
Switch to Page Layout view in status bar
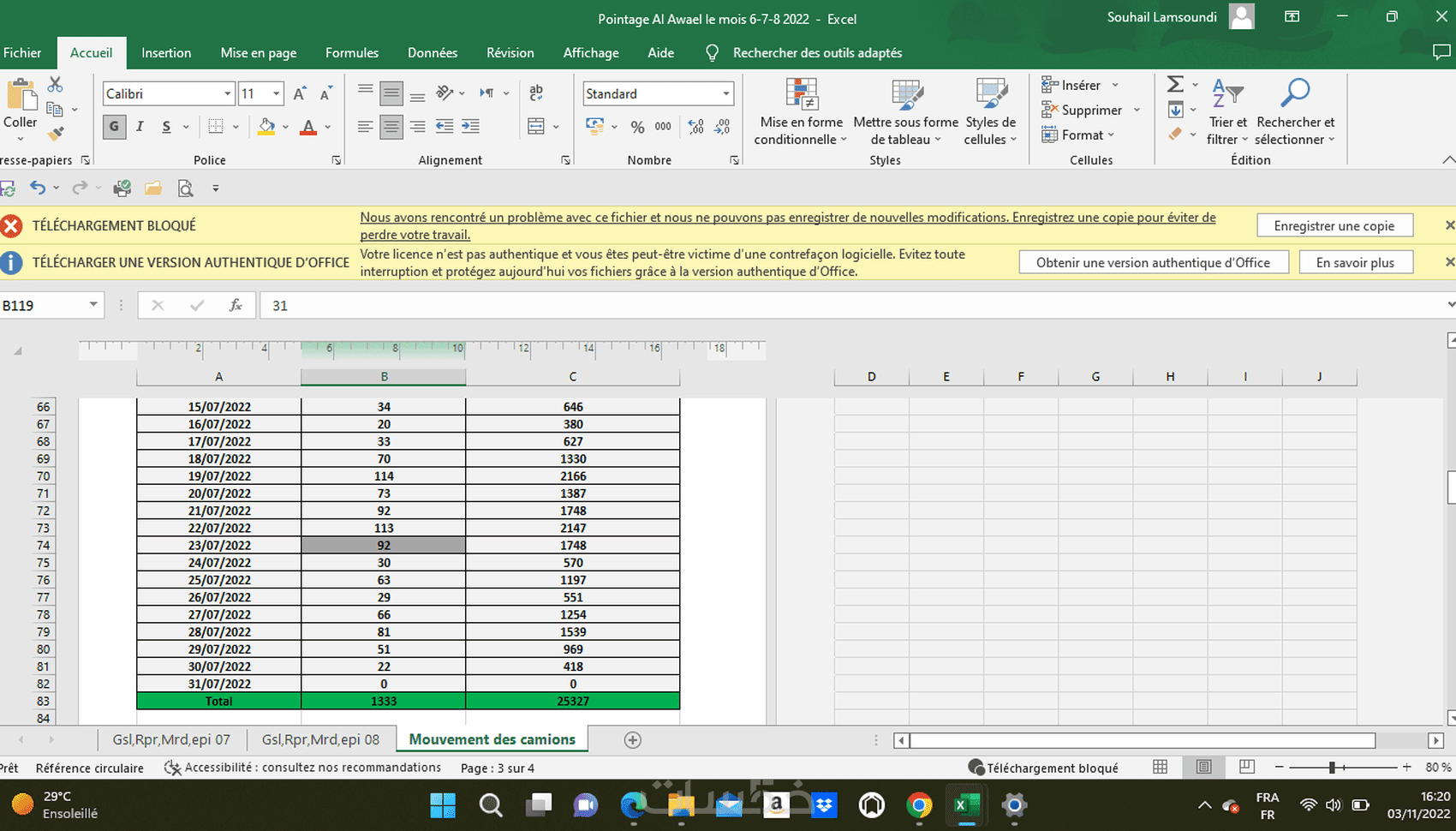(x=1203, y=767)
